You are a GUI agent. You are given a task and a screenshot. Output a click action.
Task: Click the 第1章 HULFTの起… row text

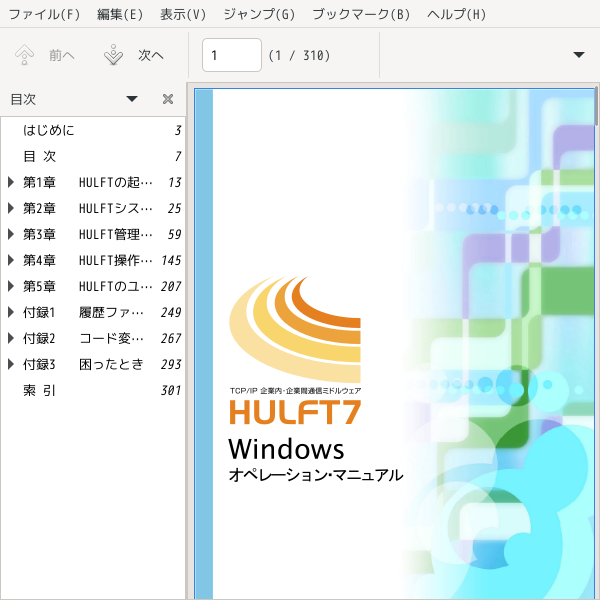[88, 182]
